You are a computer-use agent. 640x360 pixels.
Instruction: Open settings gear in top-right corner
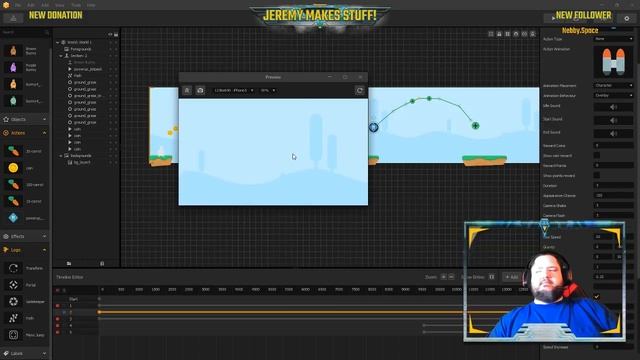(627, 18)
